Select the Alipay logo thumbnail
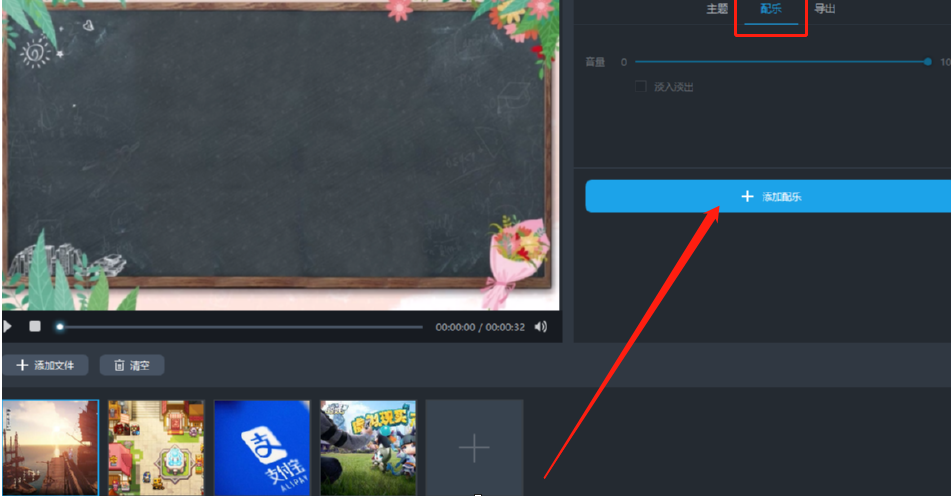This screenshot has width=951, height=496. (x=262, y=447)
